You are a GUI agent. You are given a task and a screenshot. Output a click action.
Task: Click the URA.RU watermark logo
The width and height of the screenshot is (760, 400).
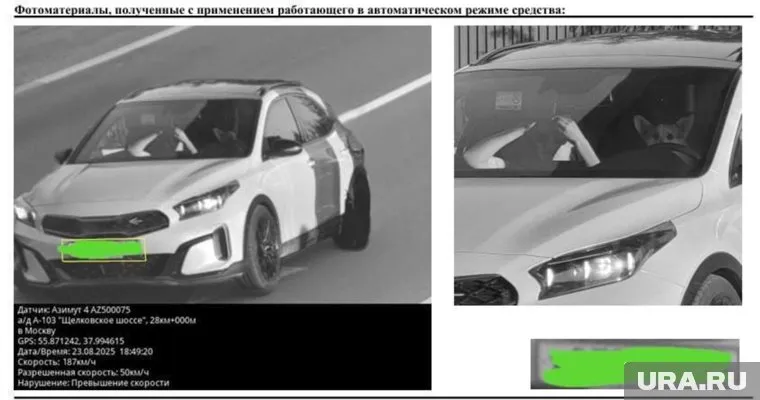pyautogui.click(x=692, y=380)
